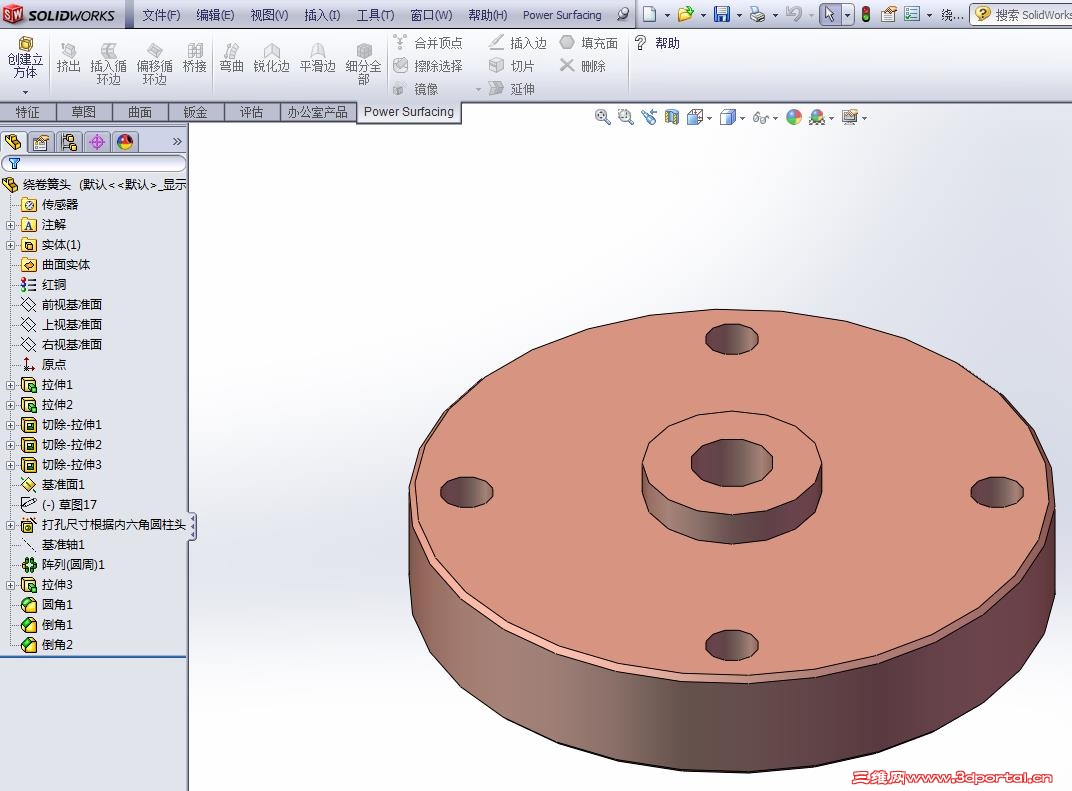The height and width of the screenshot is (791, 1072).
Task: Click Erase Selection (擦除选择)
Action: coord(428,66)
